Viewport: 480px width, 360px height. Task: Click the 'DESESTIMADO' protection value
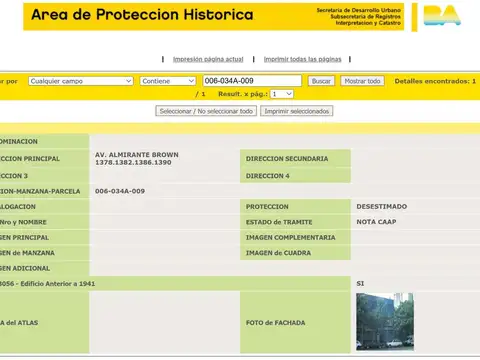point(382,206)
